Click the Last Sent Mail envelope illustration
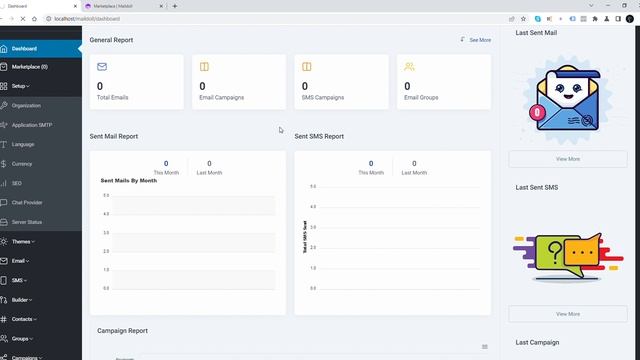The width and height of the screenshot is (640, 360). [568, 99]
